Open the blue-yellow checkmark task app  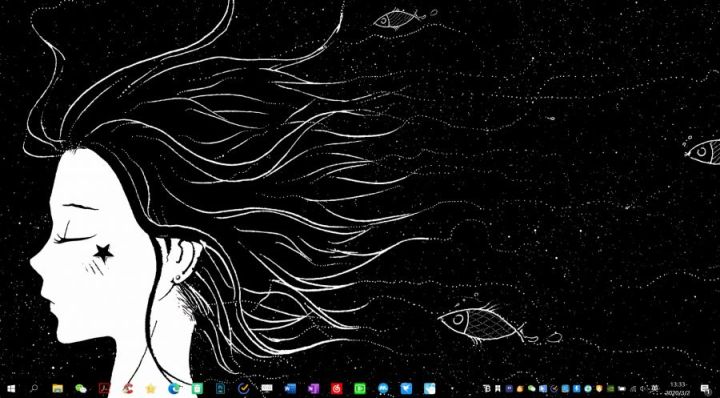243,389
